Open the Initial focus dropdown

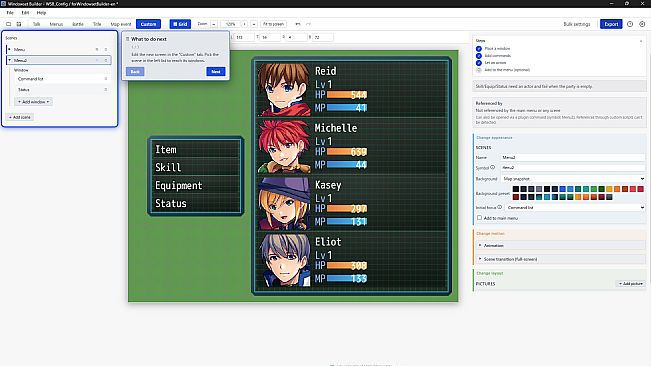[575, 207]
